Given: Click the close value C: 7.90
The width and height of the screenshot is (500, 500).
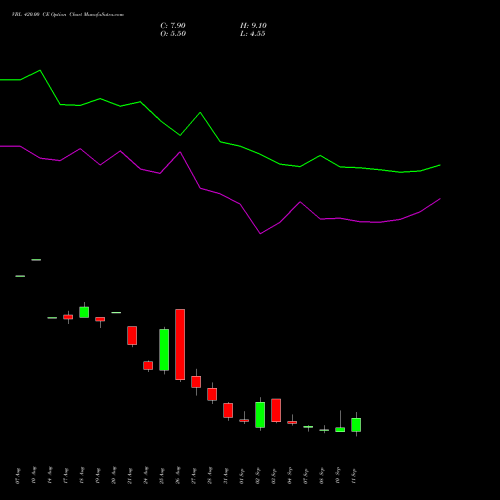Looking at the screenshot, I should click(173, 26).
